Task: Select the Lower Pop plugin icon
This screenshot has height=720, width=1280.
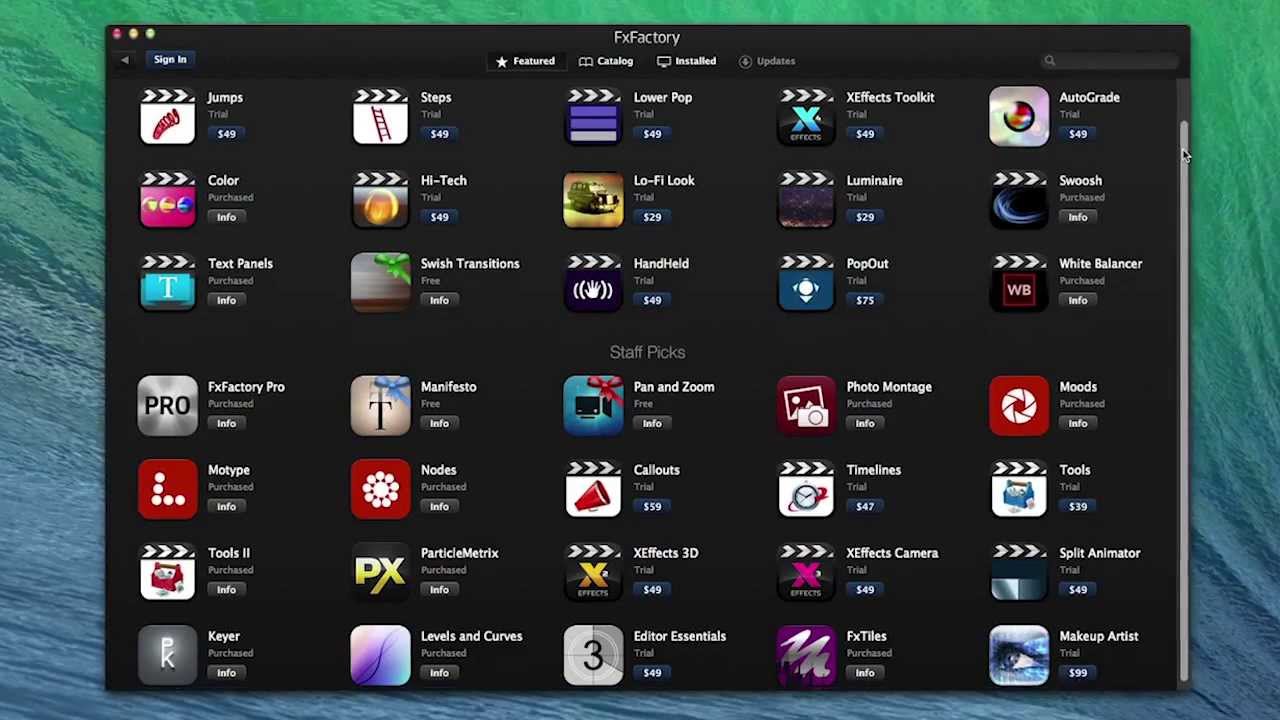Action: [593, 117]
